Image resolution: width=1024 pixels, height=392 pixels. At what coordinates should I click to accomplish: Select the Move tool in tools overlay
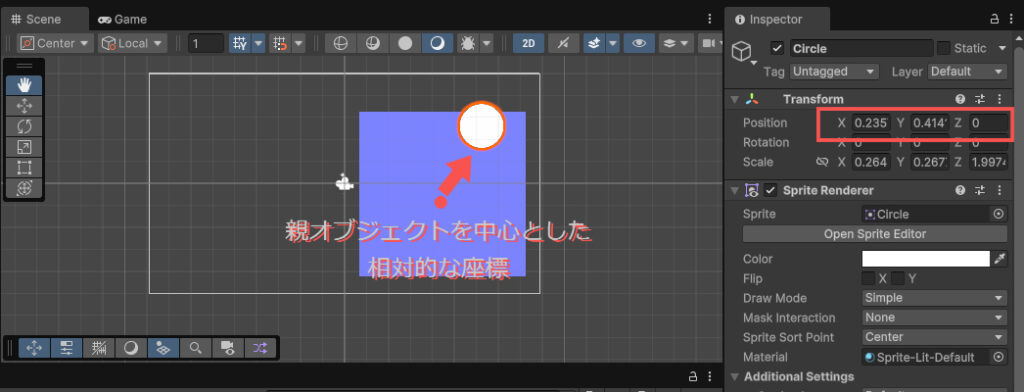tap(24, 106)
